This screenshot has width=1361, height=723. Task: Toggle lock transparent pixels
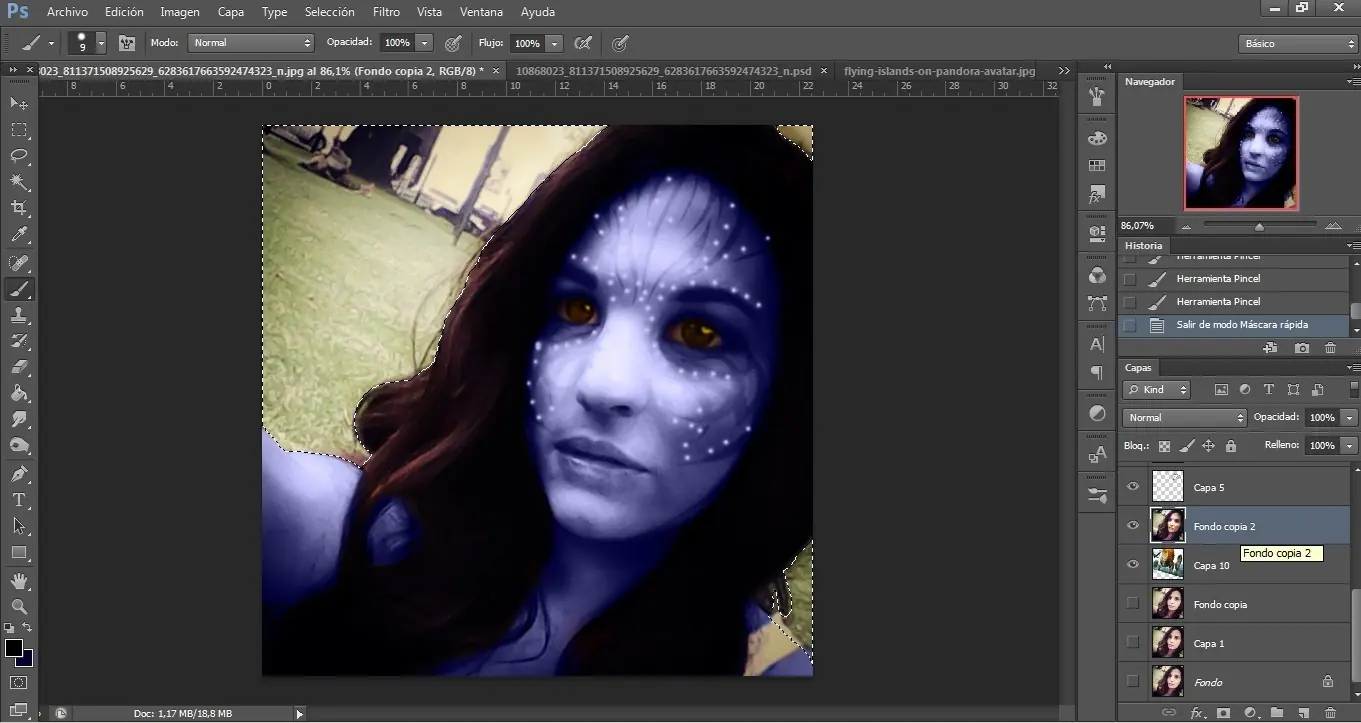point(1164,446)
